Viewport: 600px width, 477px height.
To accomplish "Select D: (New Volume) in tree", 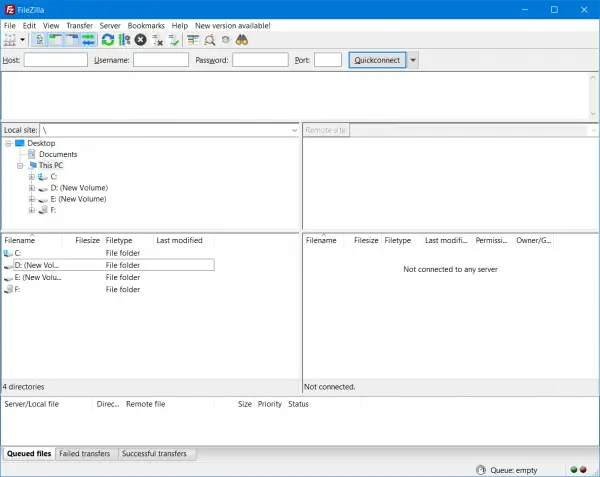I will (x=79, y=188).
